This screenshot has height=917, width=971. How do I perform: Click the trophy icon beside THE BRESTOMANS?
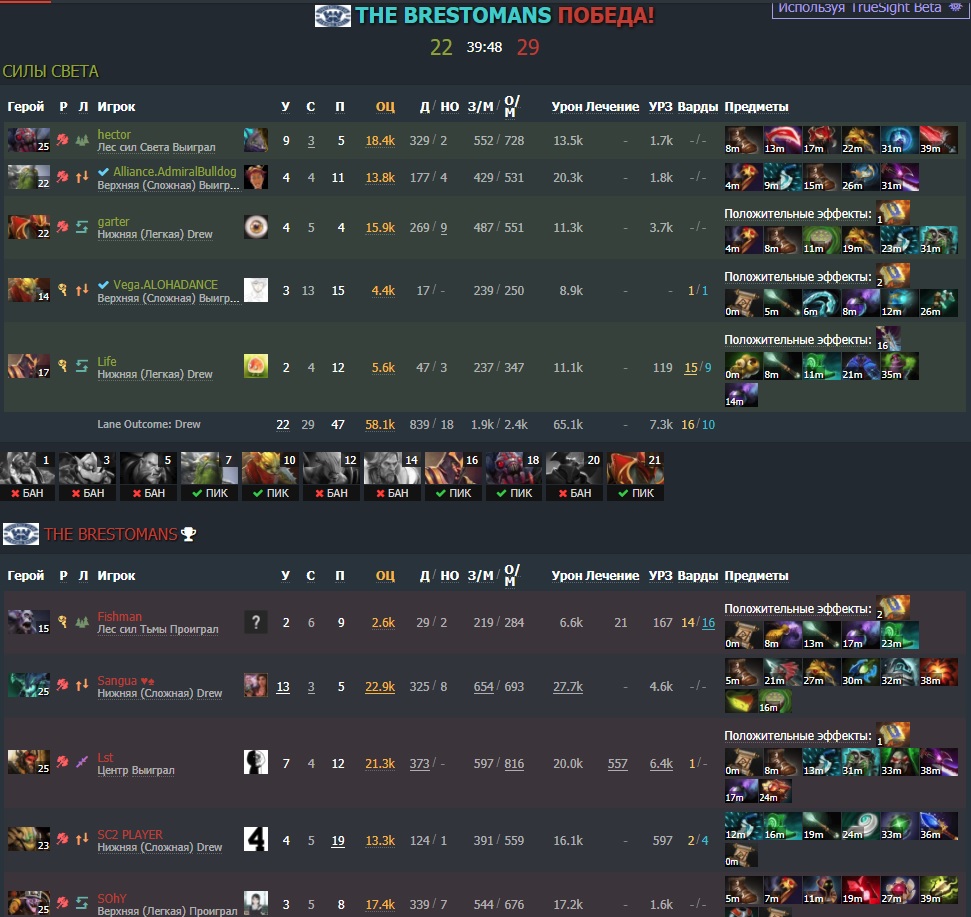[x=189, y=534]
